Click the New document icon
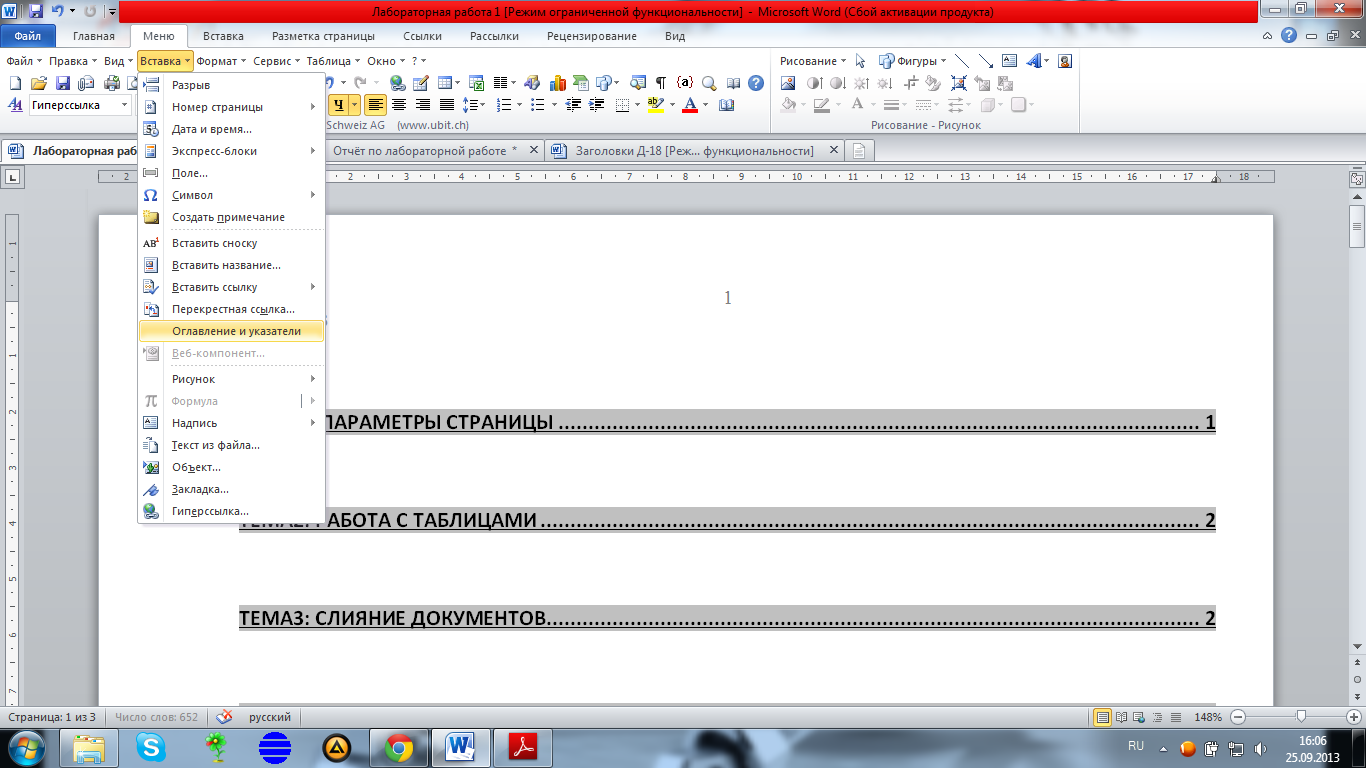The image size is (1366, 768). click(15, 83)
